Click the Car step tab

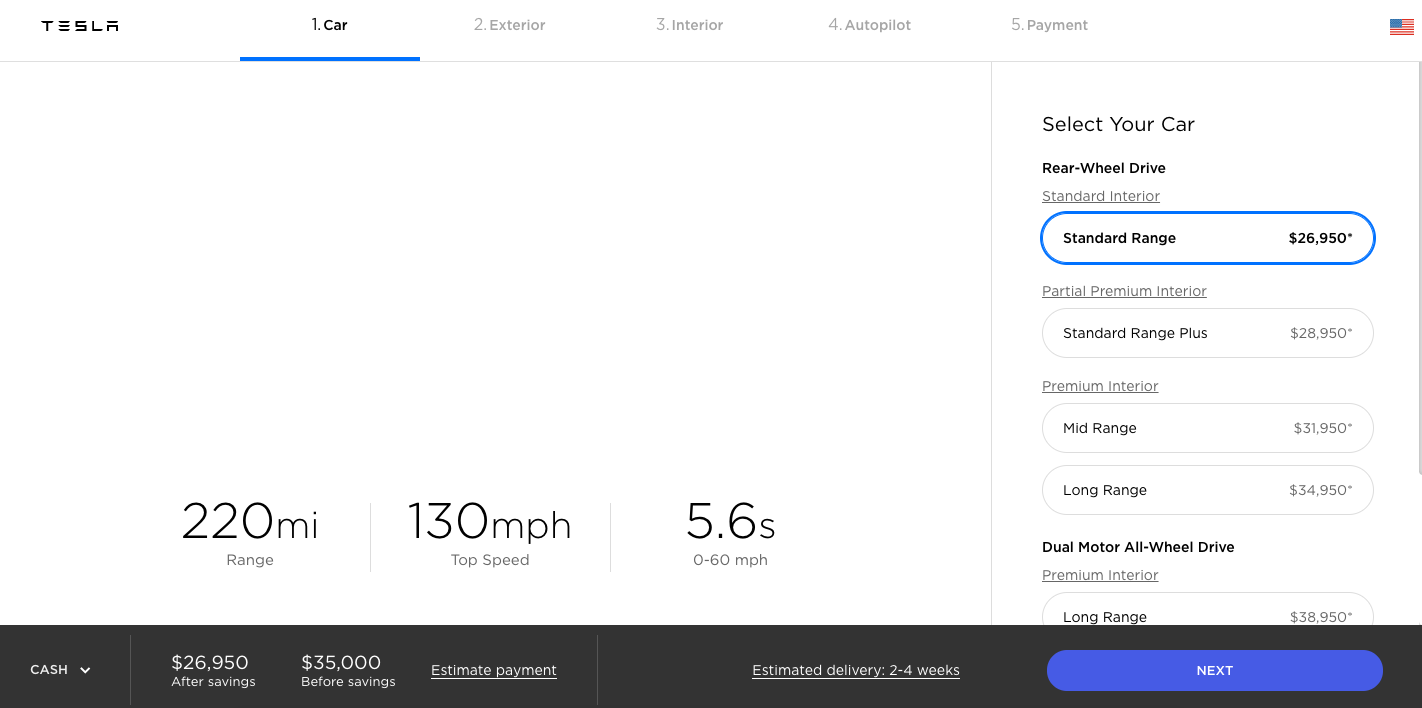click(330, 25)
